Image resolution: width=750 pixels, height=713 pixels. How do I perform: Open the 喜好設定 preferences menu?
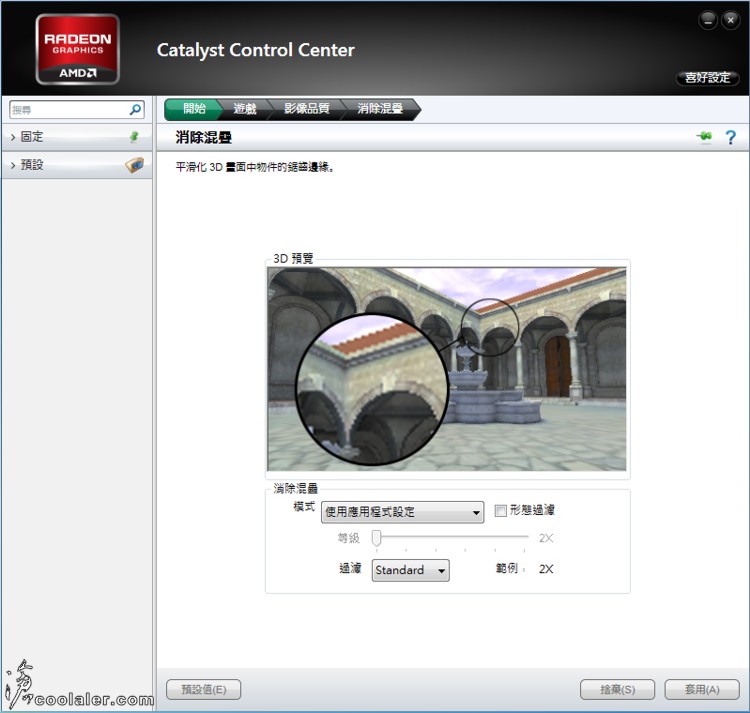point(707,77)
